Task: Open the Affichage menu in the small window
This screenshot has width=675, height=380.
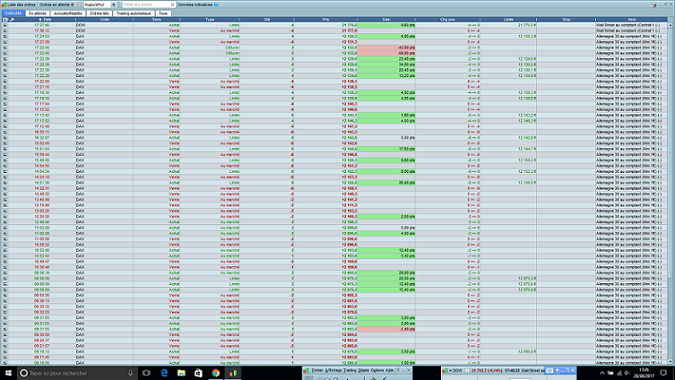Action: (x=333, y=370)
